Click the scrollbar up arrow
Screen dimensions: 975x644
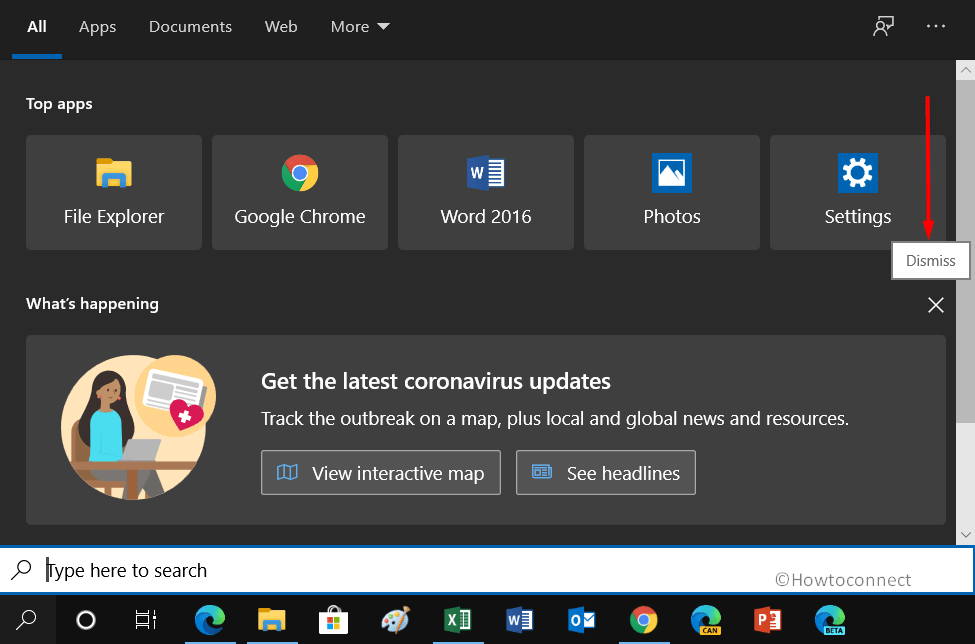tap(965, 70)
